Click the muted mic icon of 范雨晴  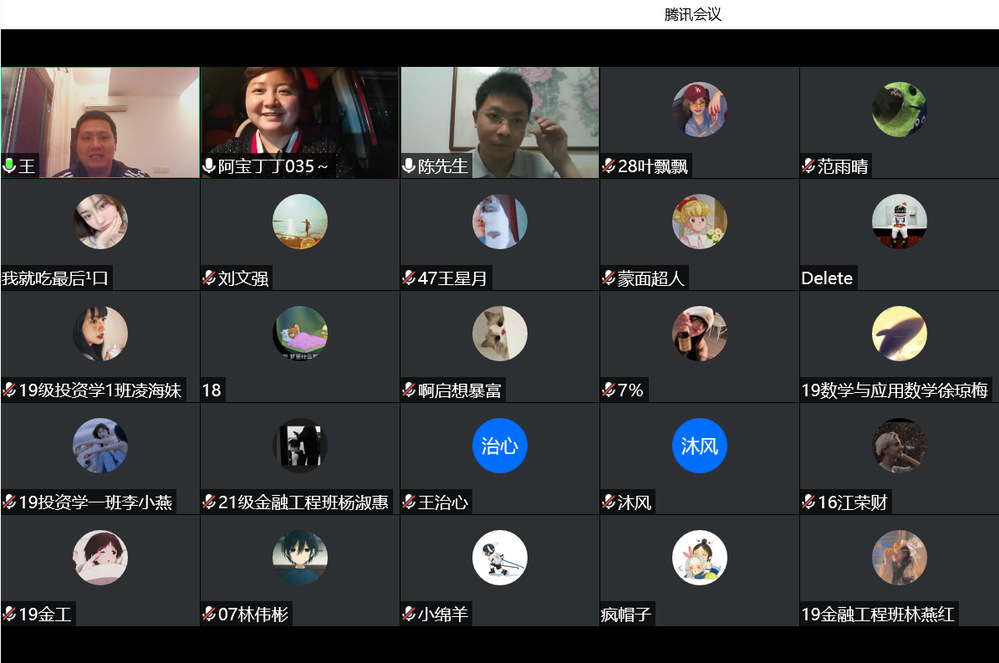click(809, 166)
